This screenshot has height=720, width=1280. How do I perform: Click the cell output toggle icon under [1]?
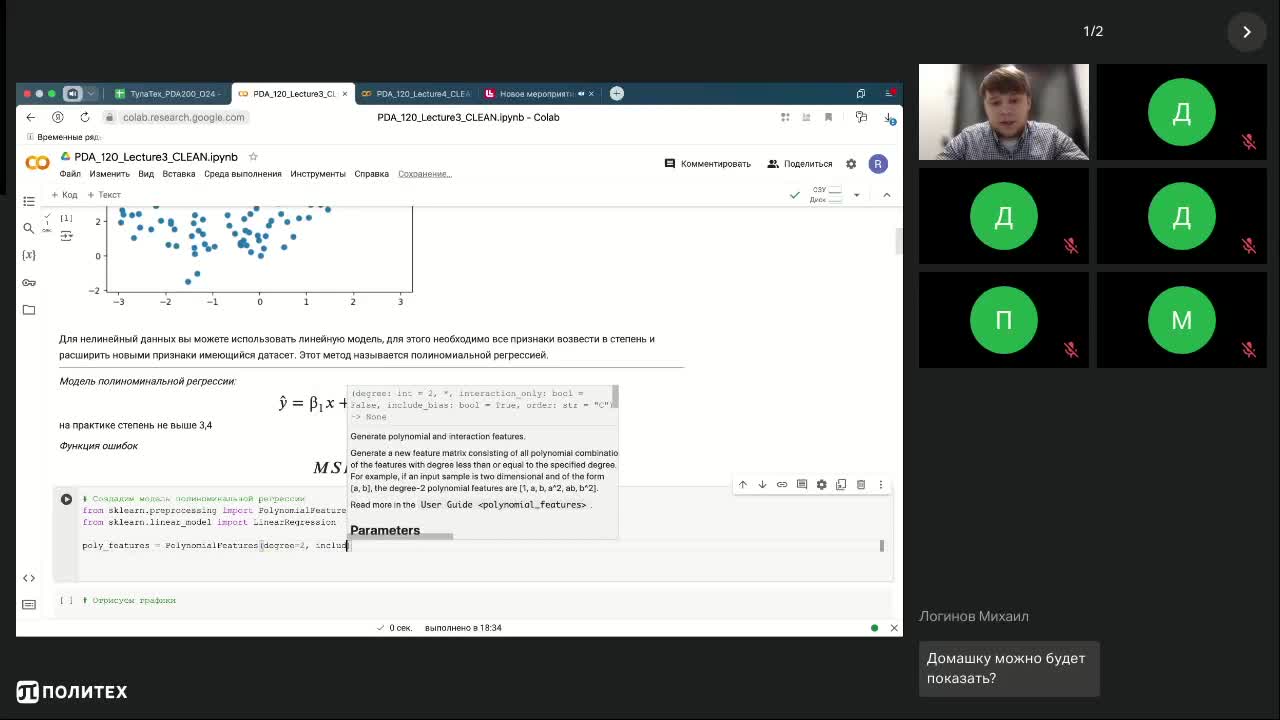click(66, 236)
